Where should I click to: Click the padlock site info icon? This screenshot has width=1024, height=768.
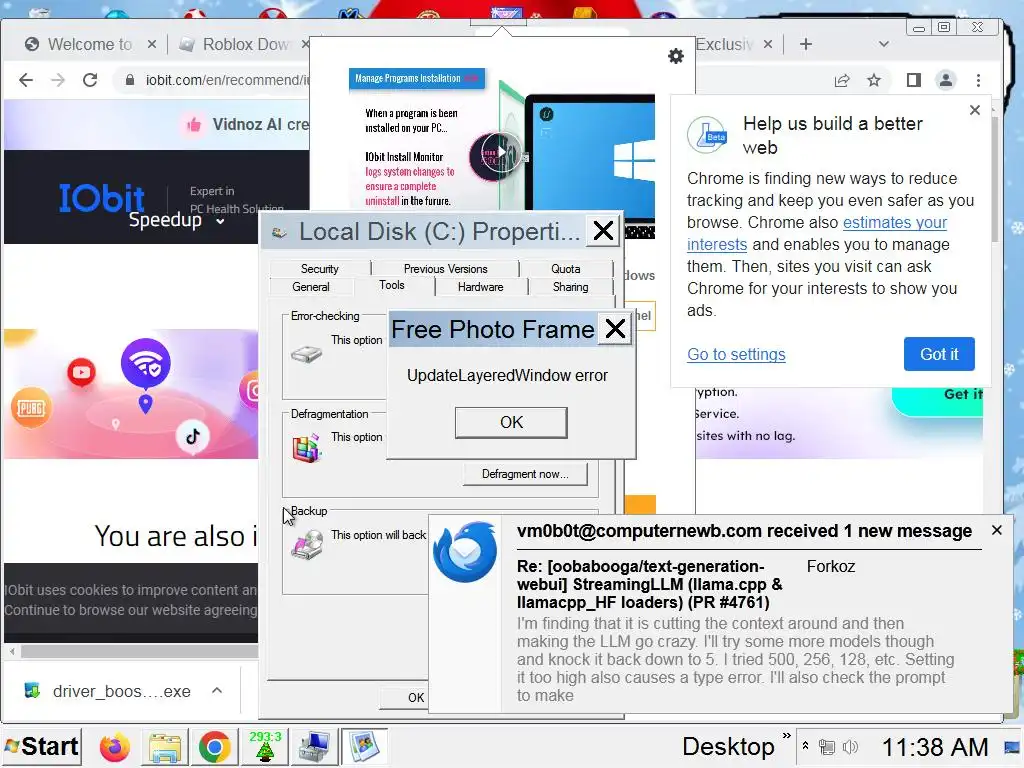pyautogui.click(x=130, y=80)
